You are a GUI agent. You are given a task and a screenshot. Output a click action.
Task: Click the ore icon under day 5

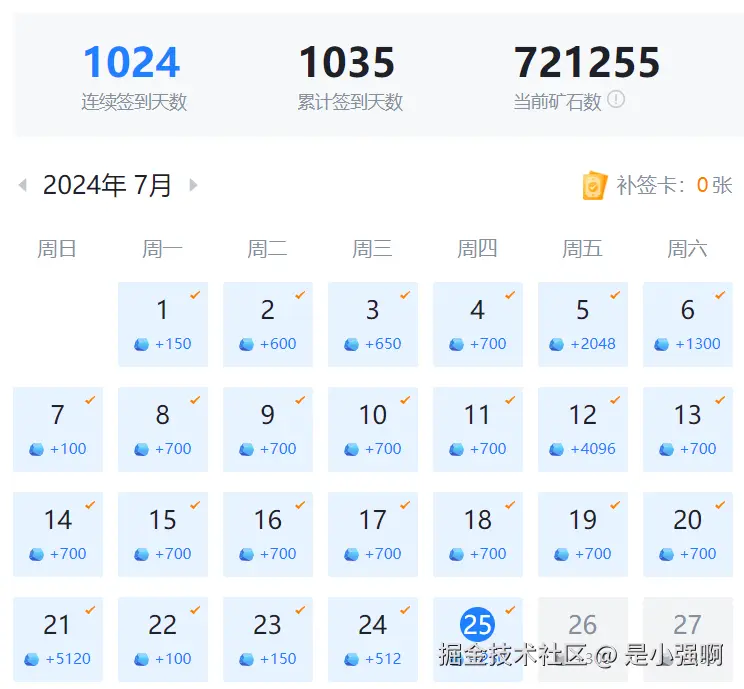coord(556,344)
